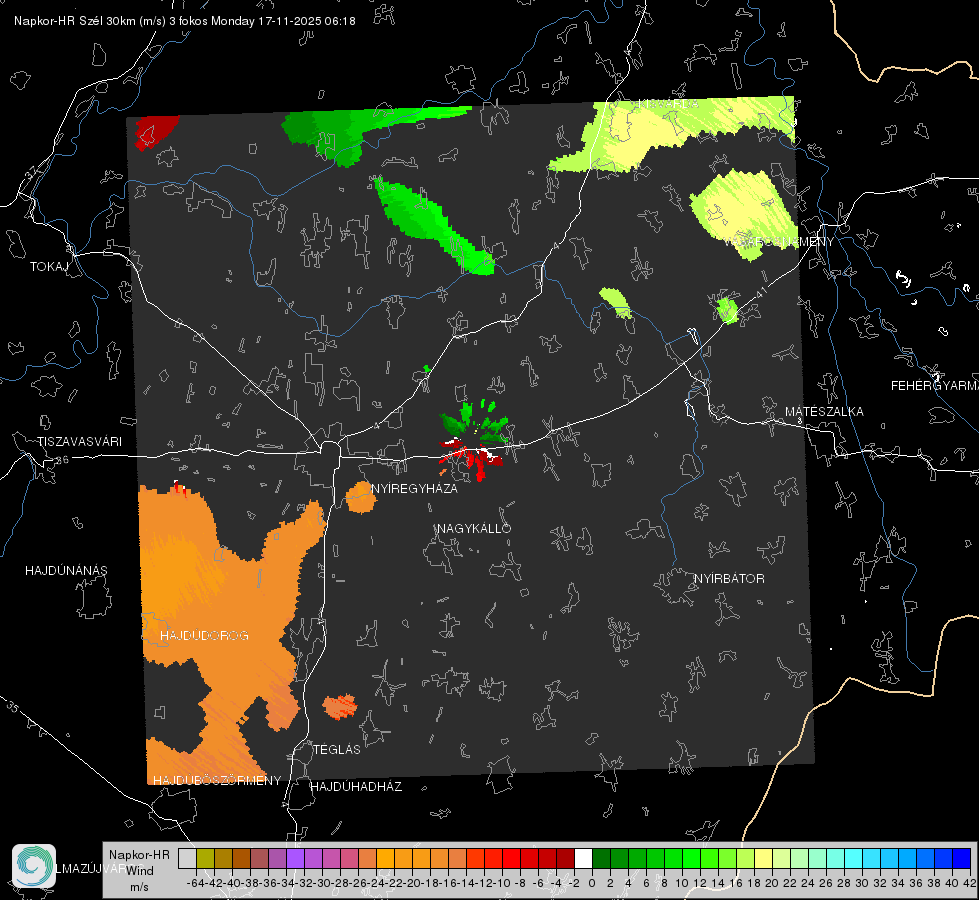This screenshot has height=900, width=979.
Task: Click the NAGYKÁLLÓ town label
Action: coord(474,528)
